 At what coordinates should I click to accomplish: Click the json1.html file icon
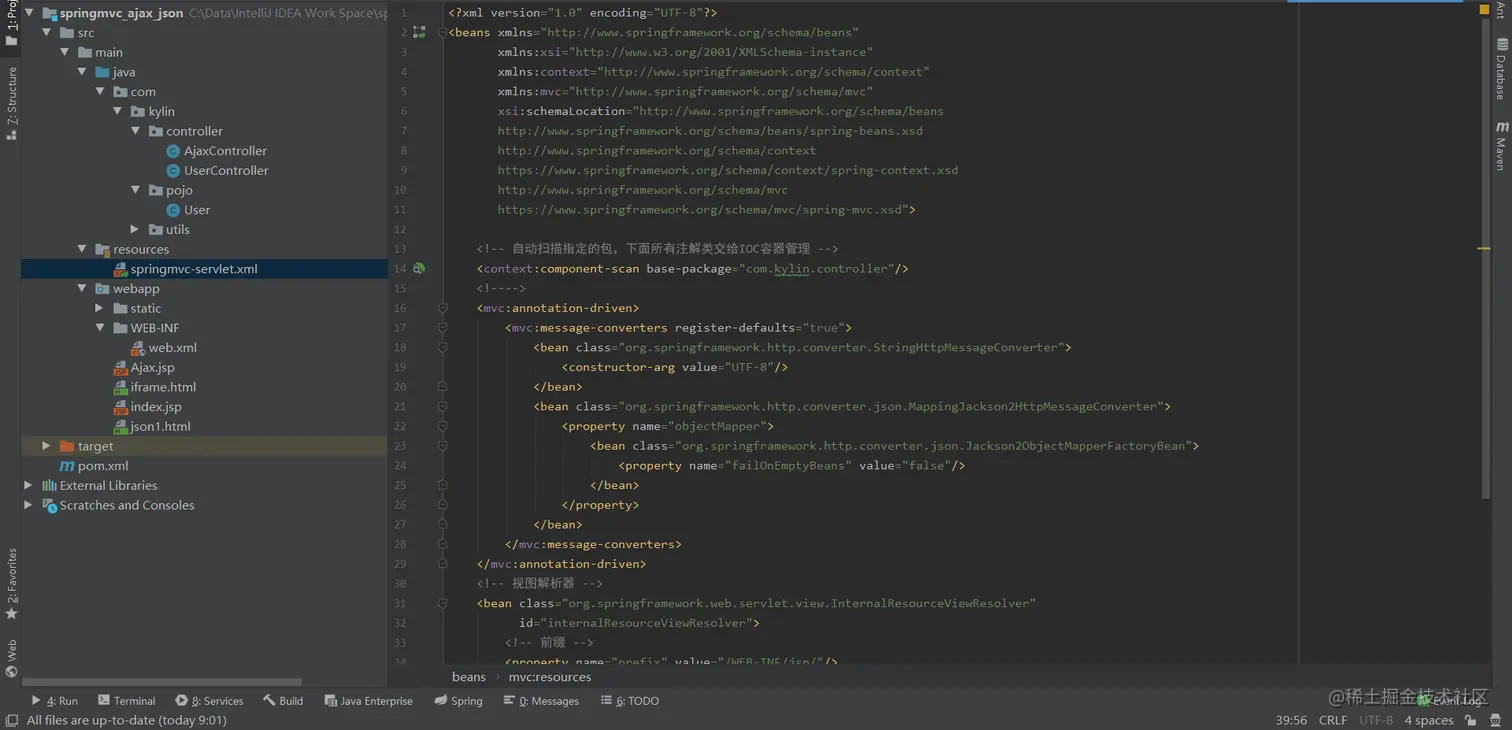120,426
